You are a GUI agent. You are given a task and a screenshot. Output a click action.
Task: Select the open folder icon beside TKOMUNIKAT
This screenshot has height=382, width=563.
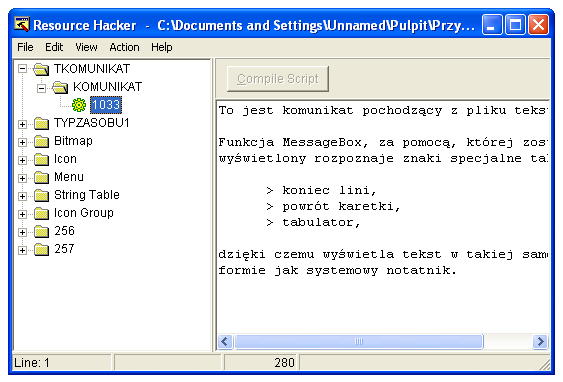[x=41, y=69]
